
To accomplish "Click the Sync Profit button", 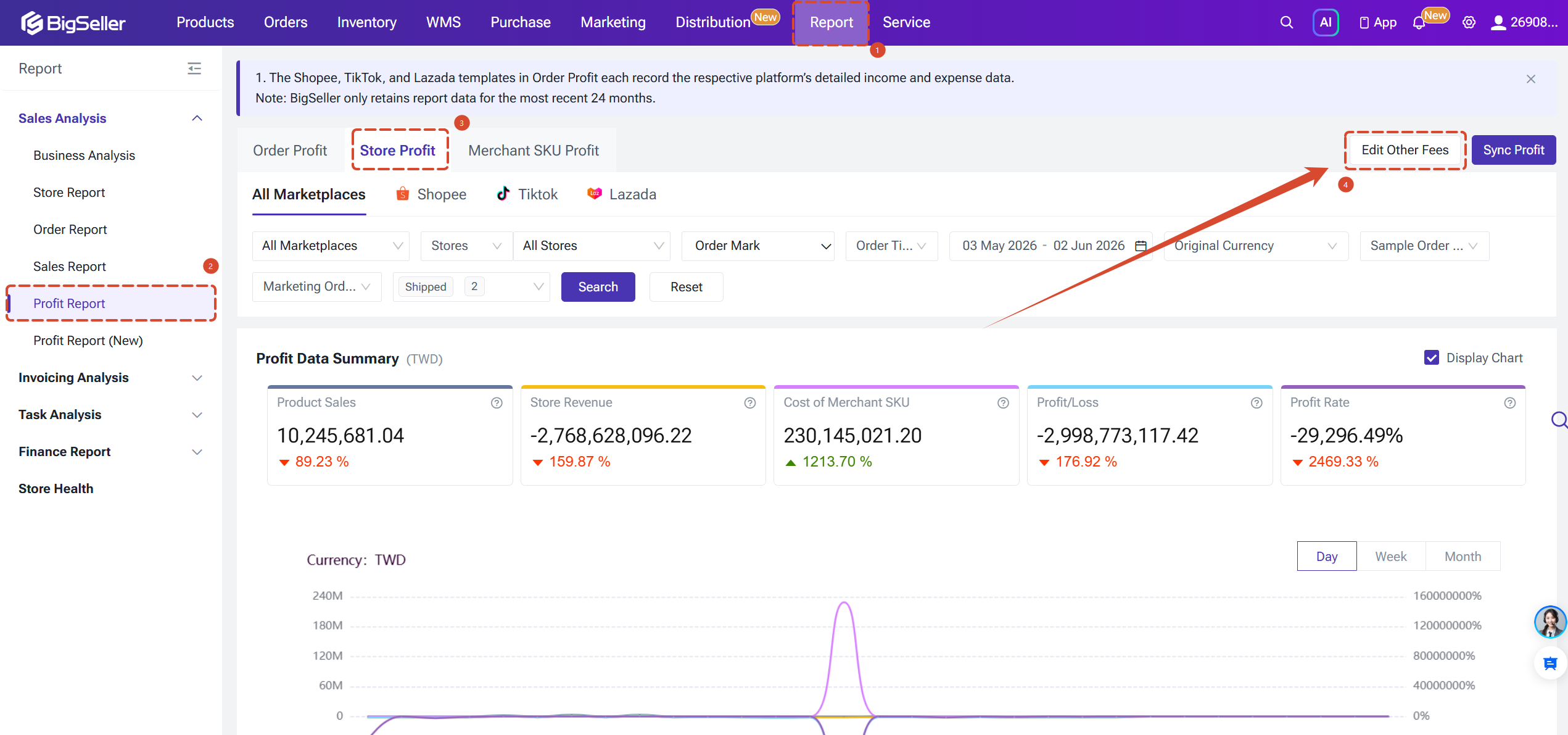I will [1514, 150].
